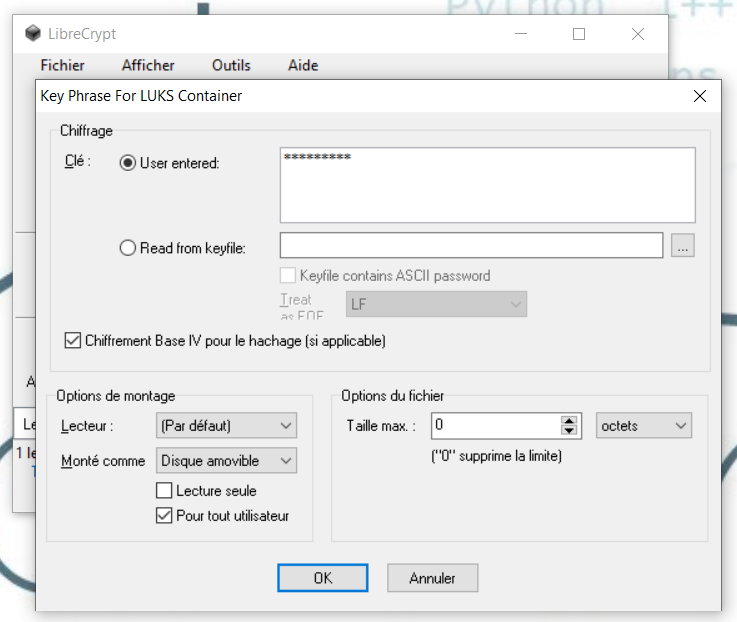Open the Lecteur (Par défaut) dropdown
The height and width of the screenshot is (622, 737).
pos(226,425)
